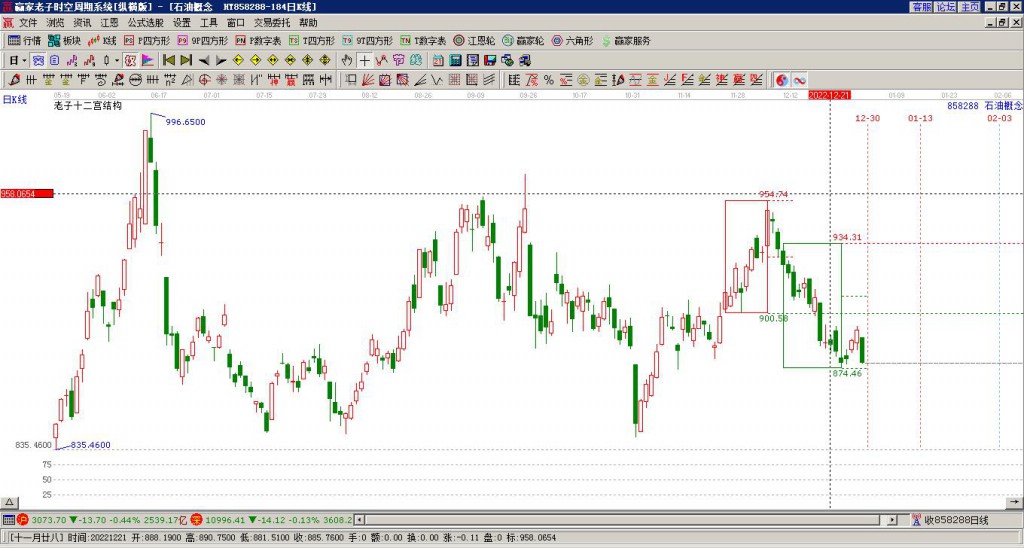Click the 958.0654 red price label
This screenshot has height=548, width=1024.
[x=27, y=193]
